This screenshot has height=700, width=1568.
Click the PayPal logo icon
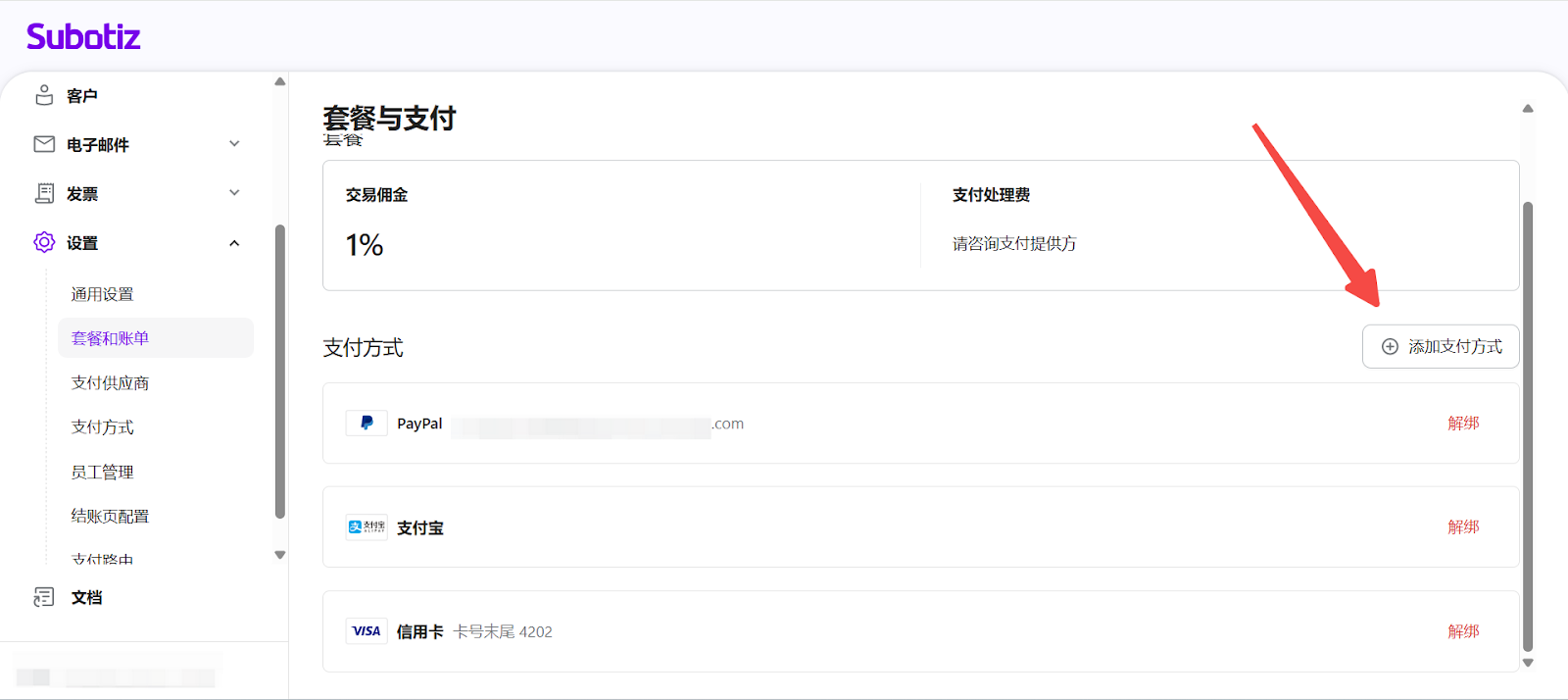click(367, 424)
